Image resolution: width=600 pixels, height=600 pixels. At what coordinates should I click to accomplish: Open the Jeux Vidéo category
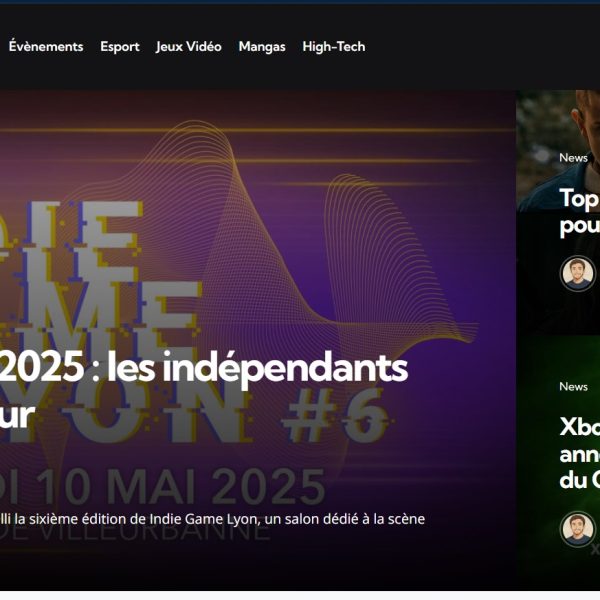click(189, 47)
